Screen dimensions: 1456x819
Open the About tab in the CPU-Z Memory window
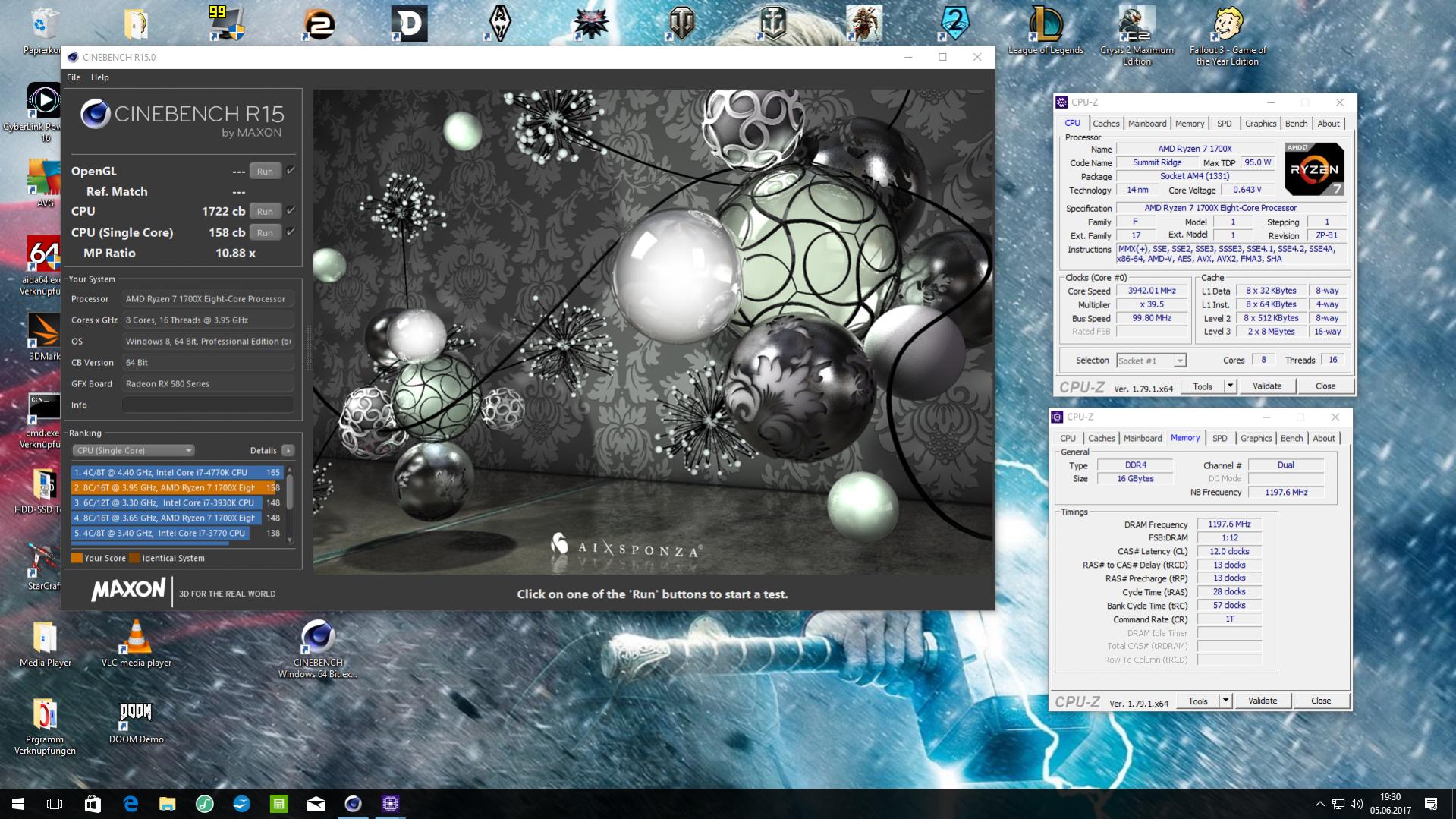point(1324,438)
